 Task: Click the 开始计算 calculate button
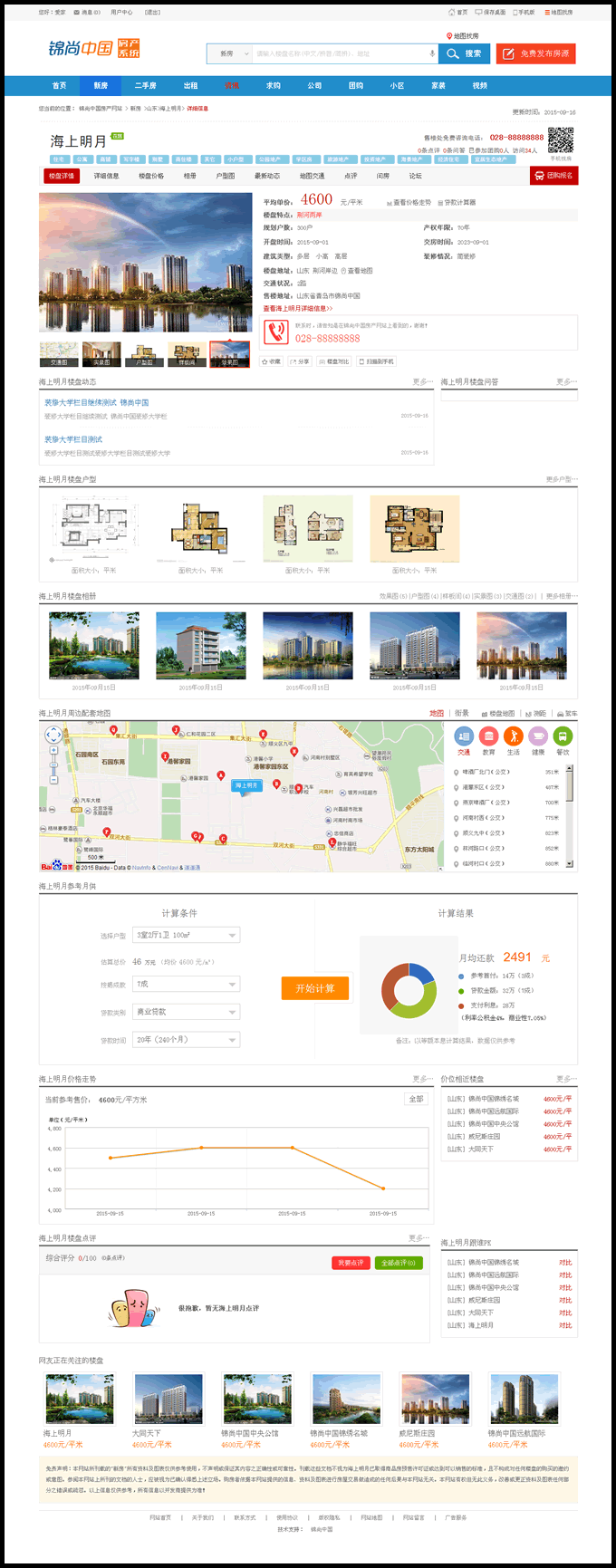[315, 988]
